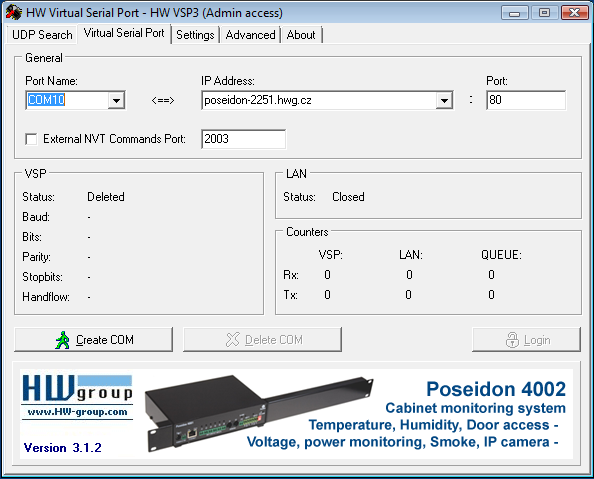Click the Poseidon 4002 heading text
594x479 pixels.
pos(496,389)
